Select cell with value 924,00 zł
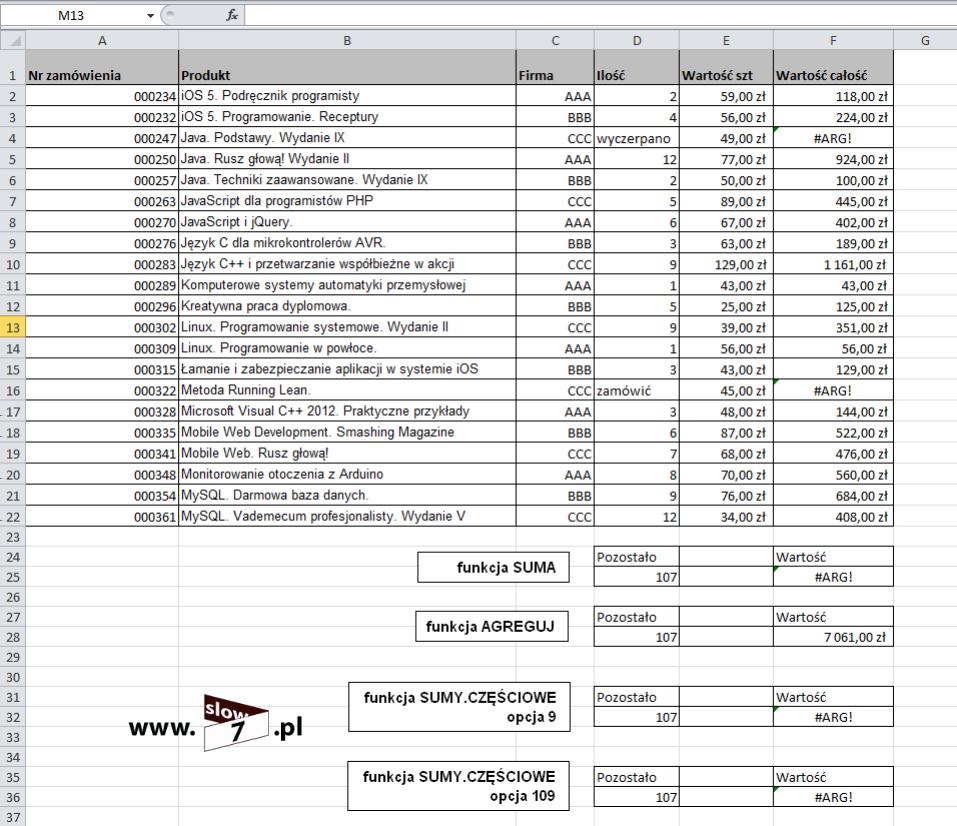The height and width of the screenshot is (826, 957). point(833,159)
